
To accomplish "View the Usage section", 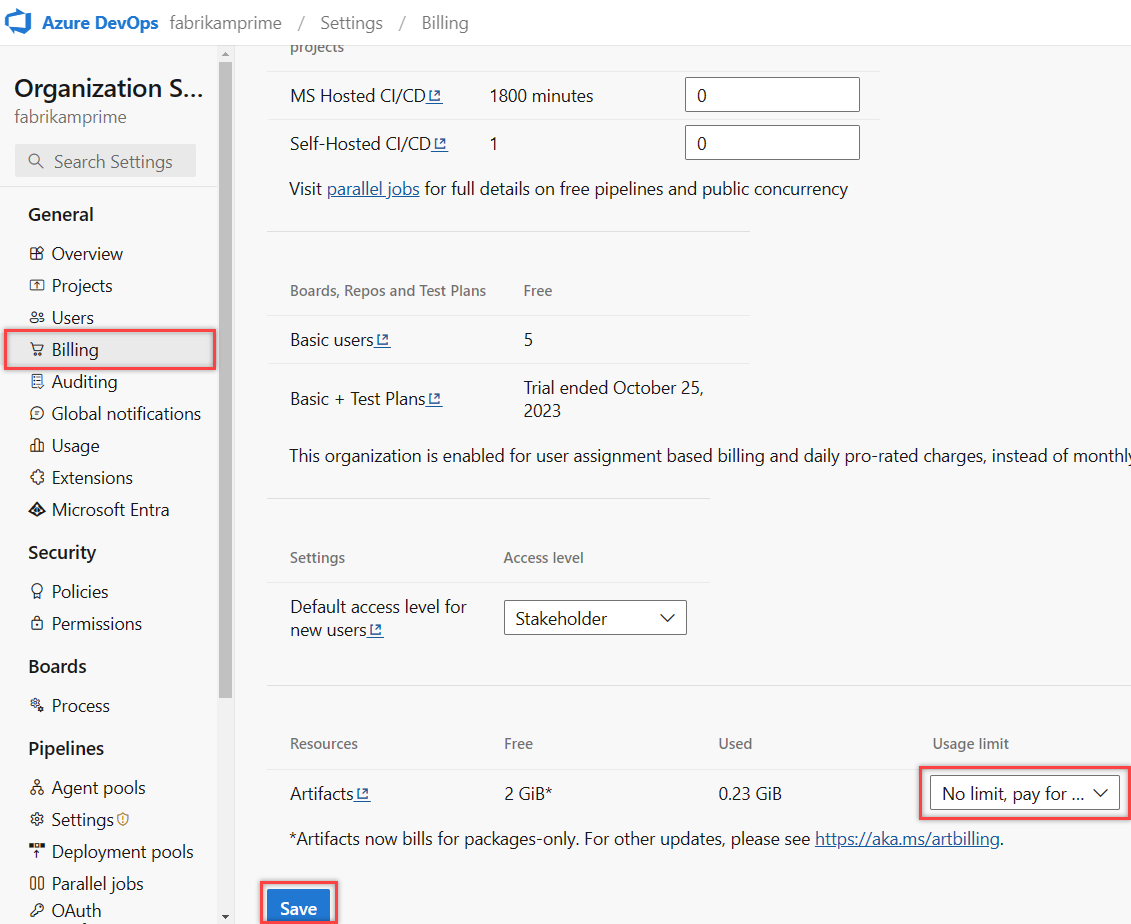I will point(74,445).
